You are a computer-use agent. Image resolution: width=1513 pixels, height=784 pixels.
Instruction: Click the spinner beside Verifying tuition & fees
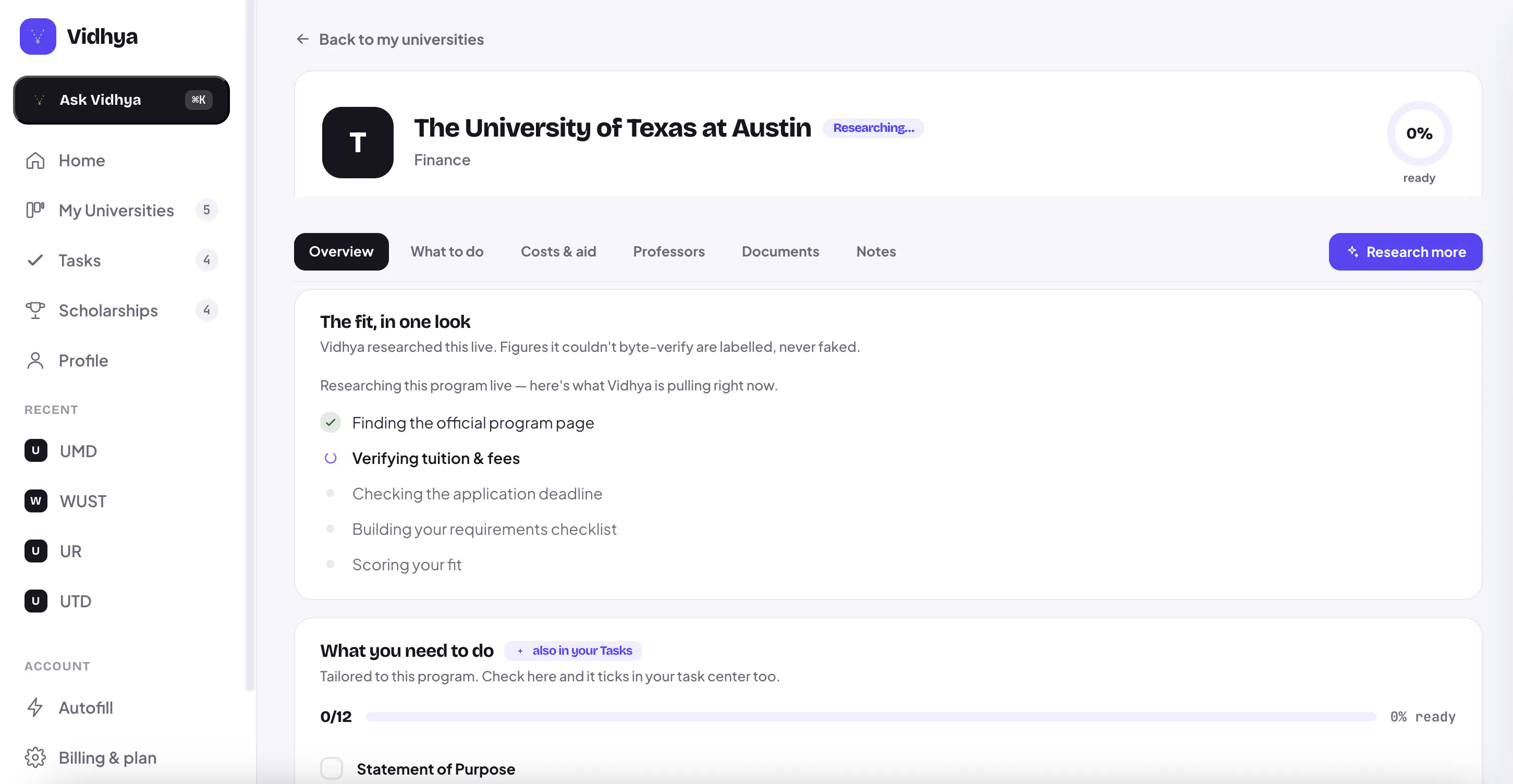coord(331,458)
